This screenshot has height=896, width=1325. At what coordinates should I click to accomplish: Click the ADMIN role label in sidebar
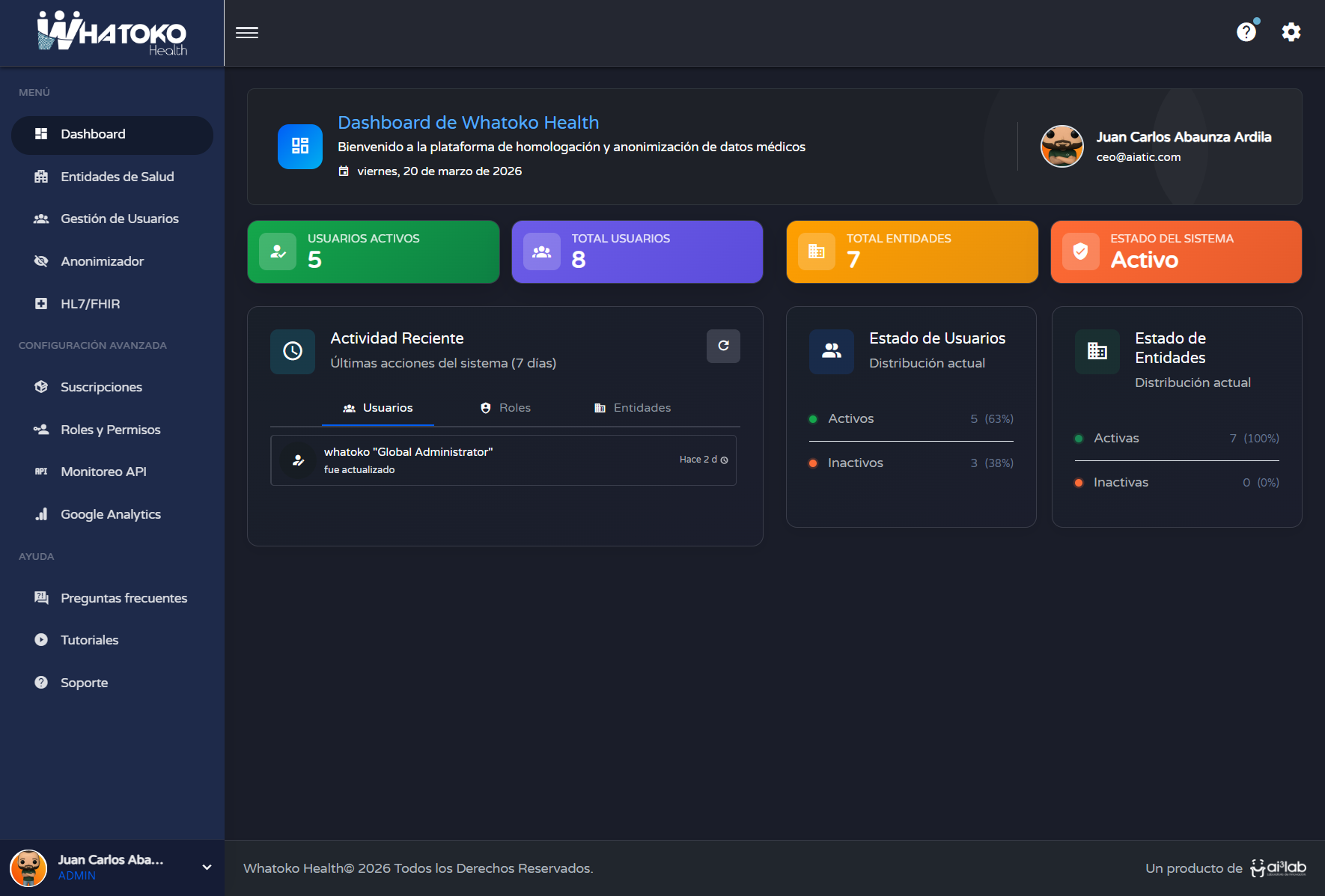(x=77, y=876)
